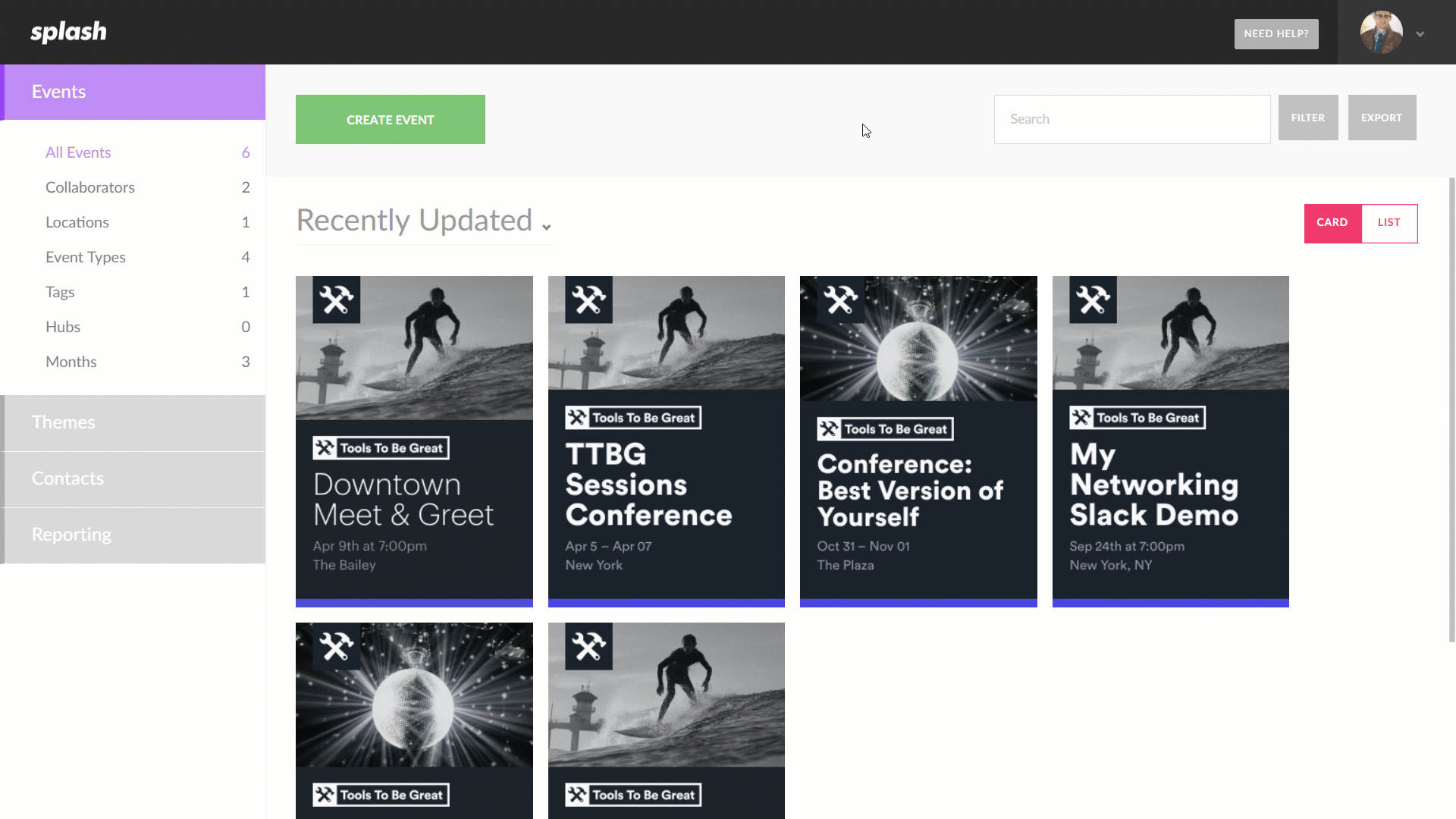Viewport: 1456px width, 819px height.
Task: Switch to List view
Action: (1389, 223)
